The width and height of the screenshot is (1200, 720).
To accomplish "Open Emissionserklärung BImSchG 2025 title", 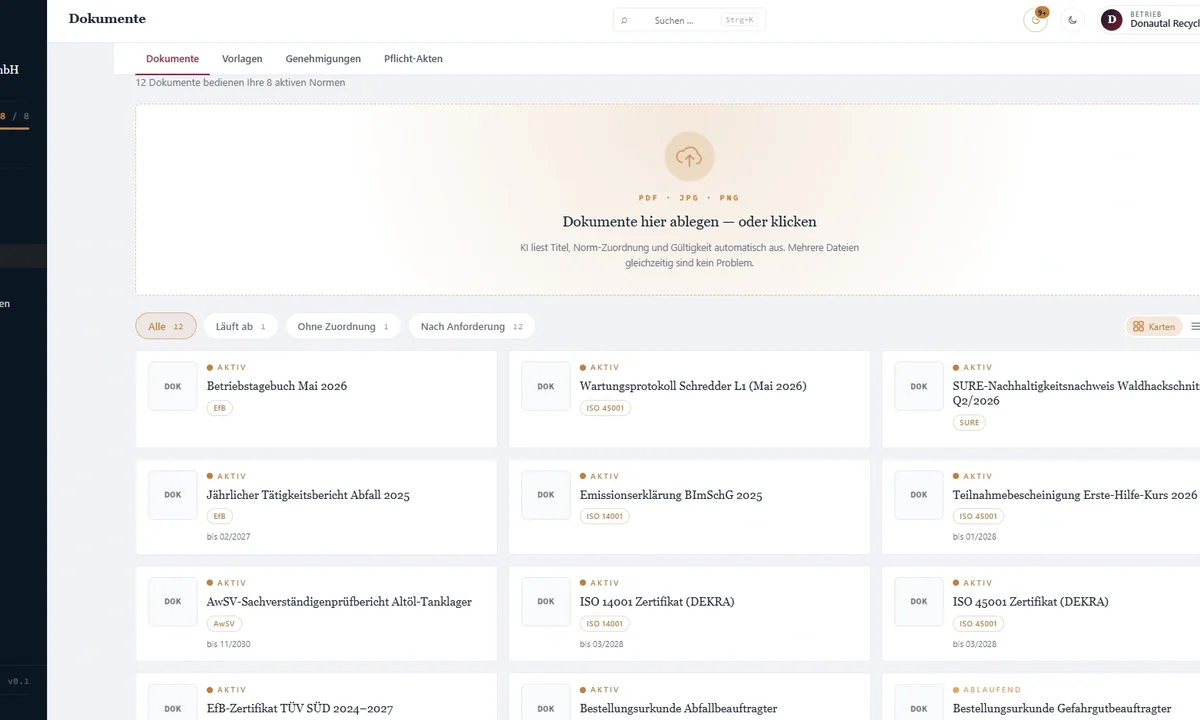I will (671, 495).
